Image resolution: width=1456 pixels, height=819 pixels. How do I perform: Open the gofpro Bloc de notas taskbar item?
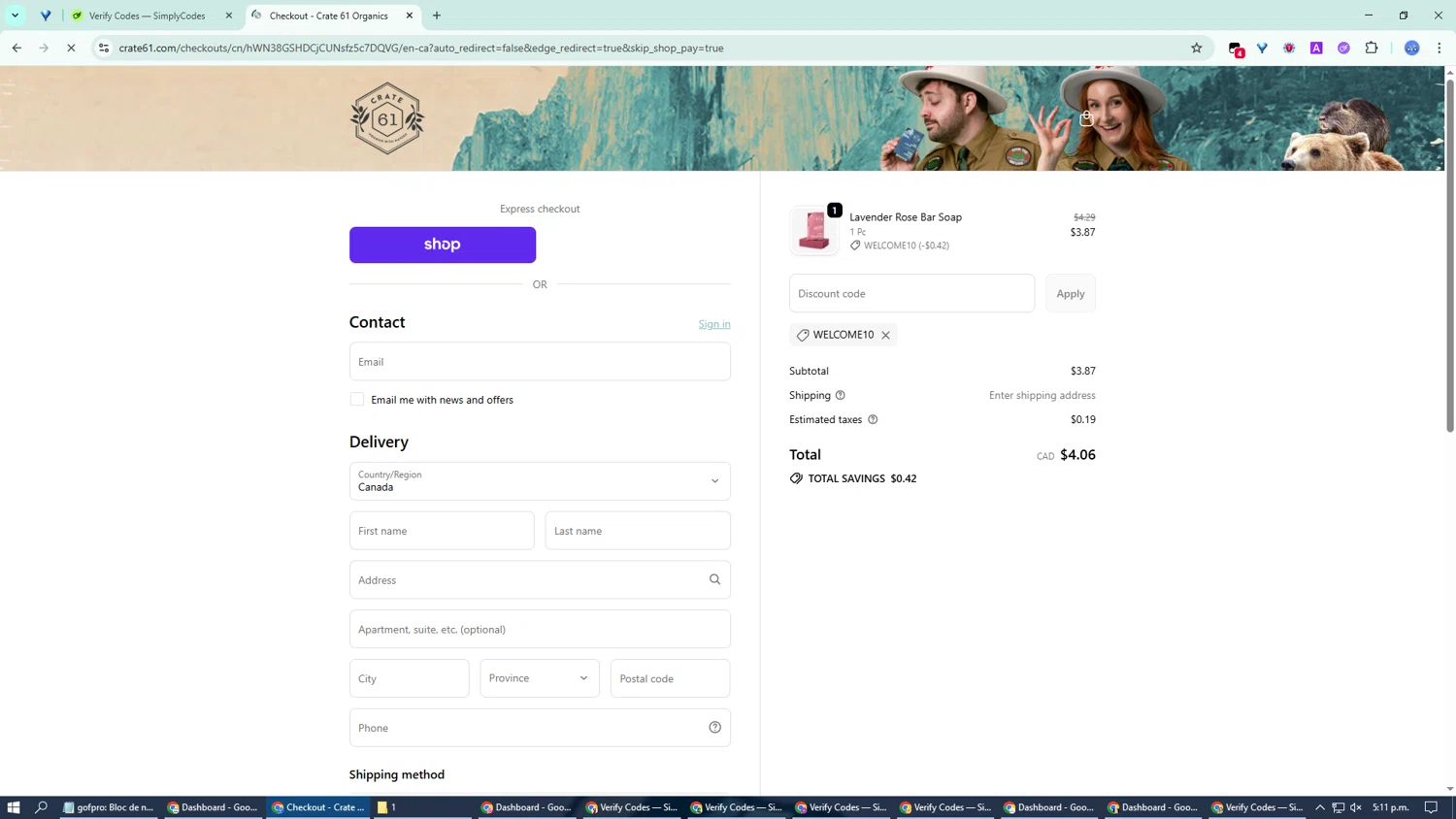pos(108,807)
